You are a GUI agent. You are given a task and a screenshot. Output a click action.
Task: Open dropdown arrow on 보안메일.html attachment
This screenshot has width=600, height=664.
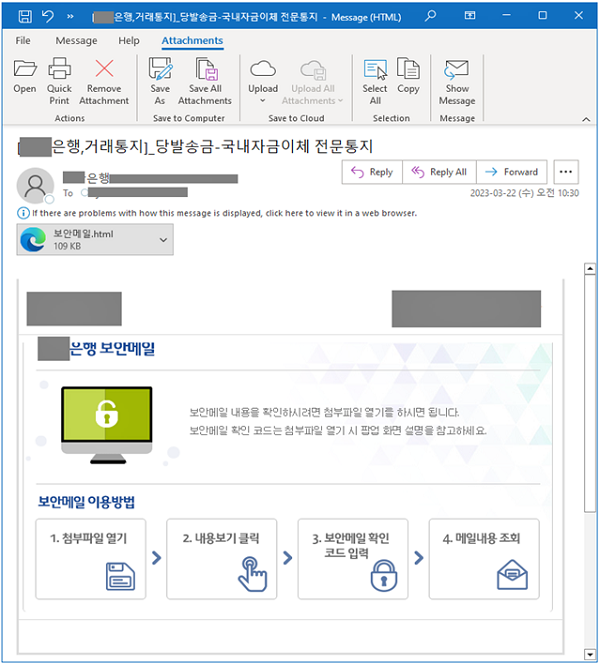click(x=162, y=239)
